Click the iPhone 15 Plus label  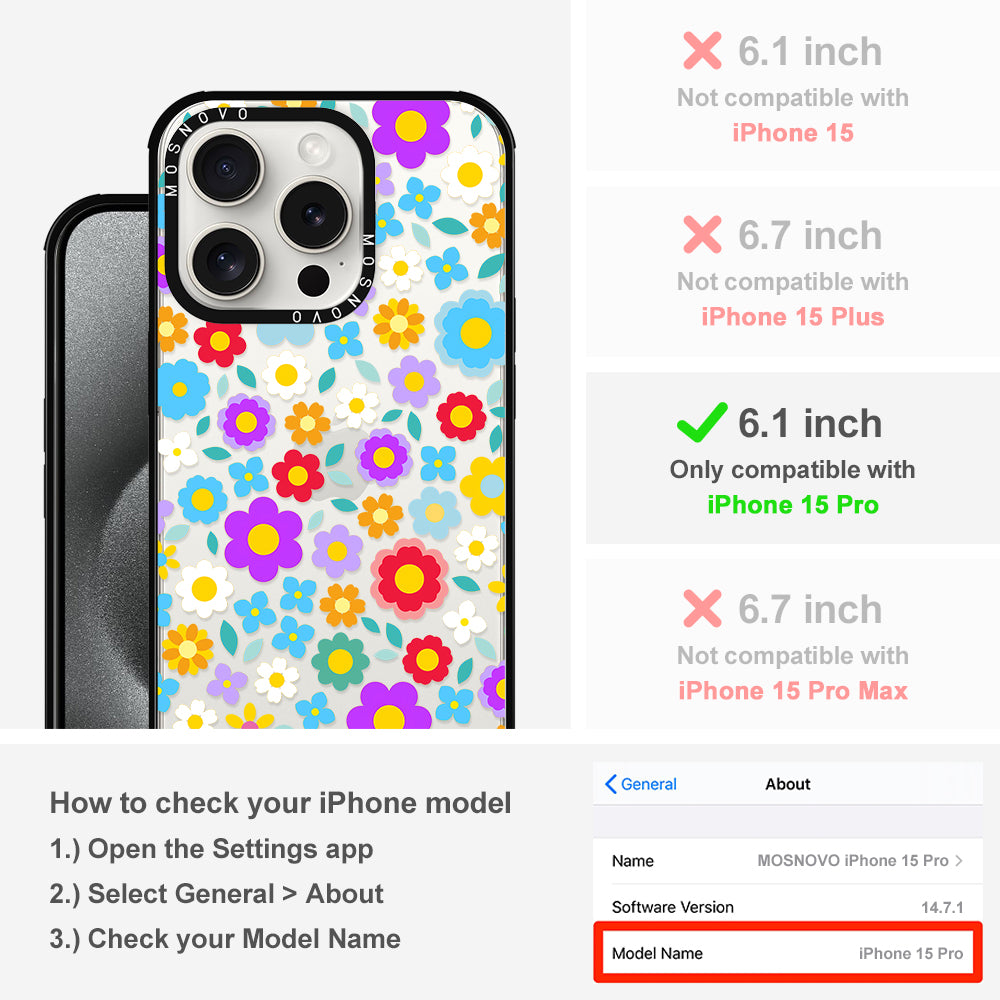click(793, 317)
